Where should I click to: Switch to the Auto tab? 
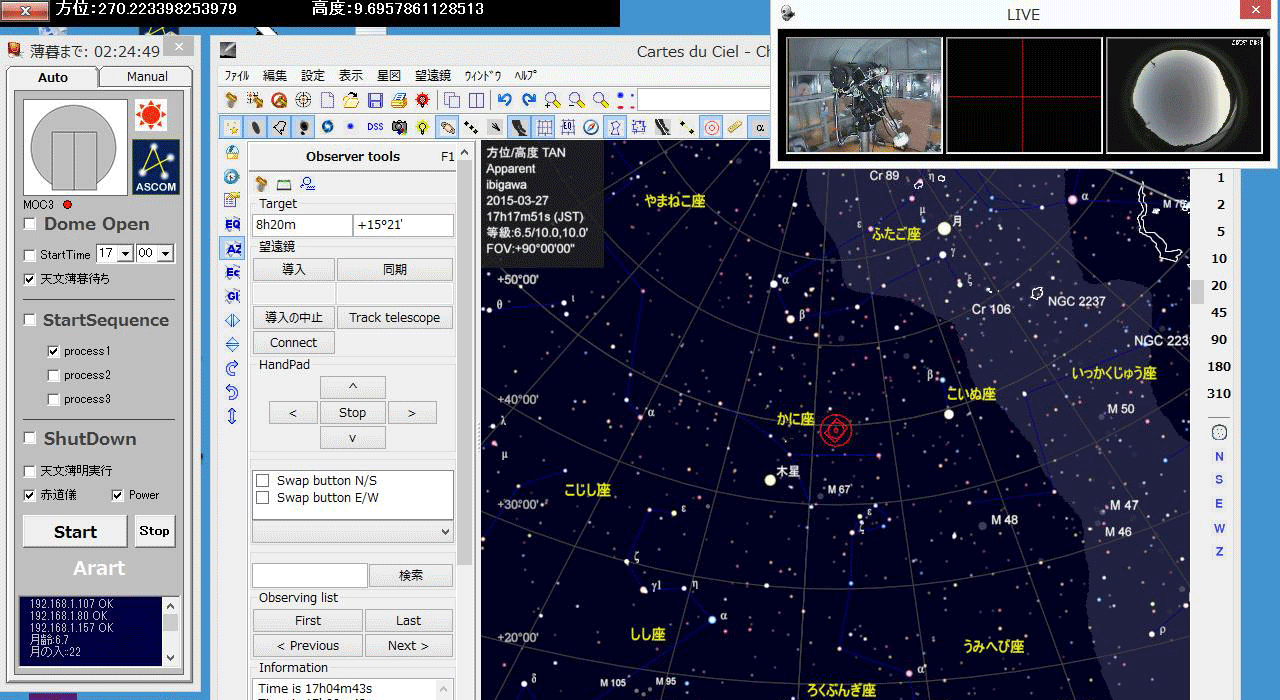point(53,77)
